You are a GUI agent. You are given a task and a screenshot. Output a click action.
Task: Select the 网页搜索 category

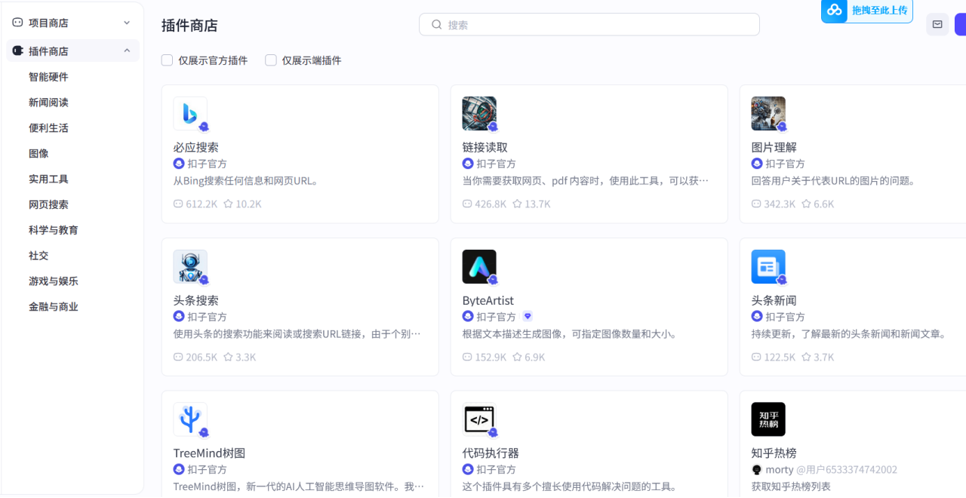(49, 204)
